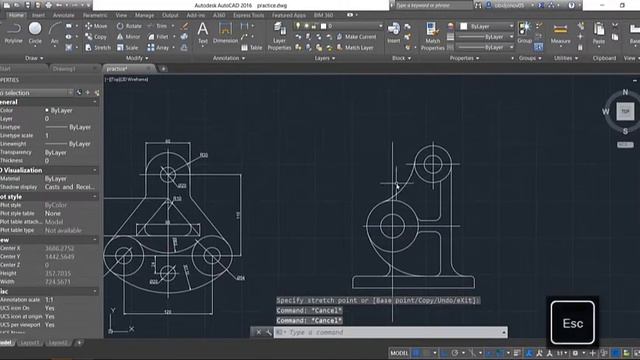Toggle MODEL space in status bar

[399, 353]
